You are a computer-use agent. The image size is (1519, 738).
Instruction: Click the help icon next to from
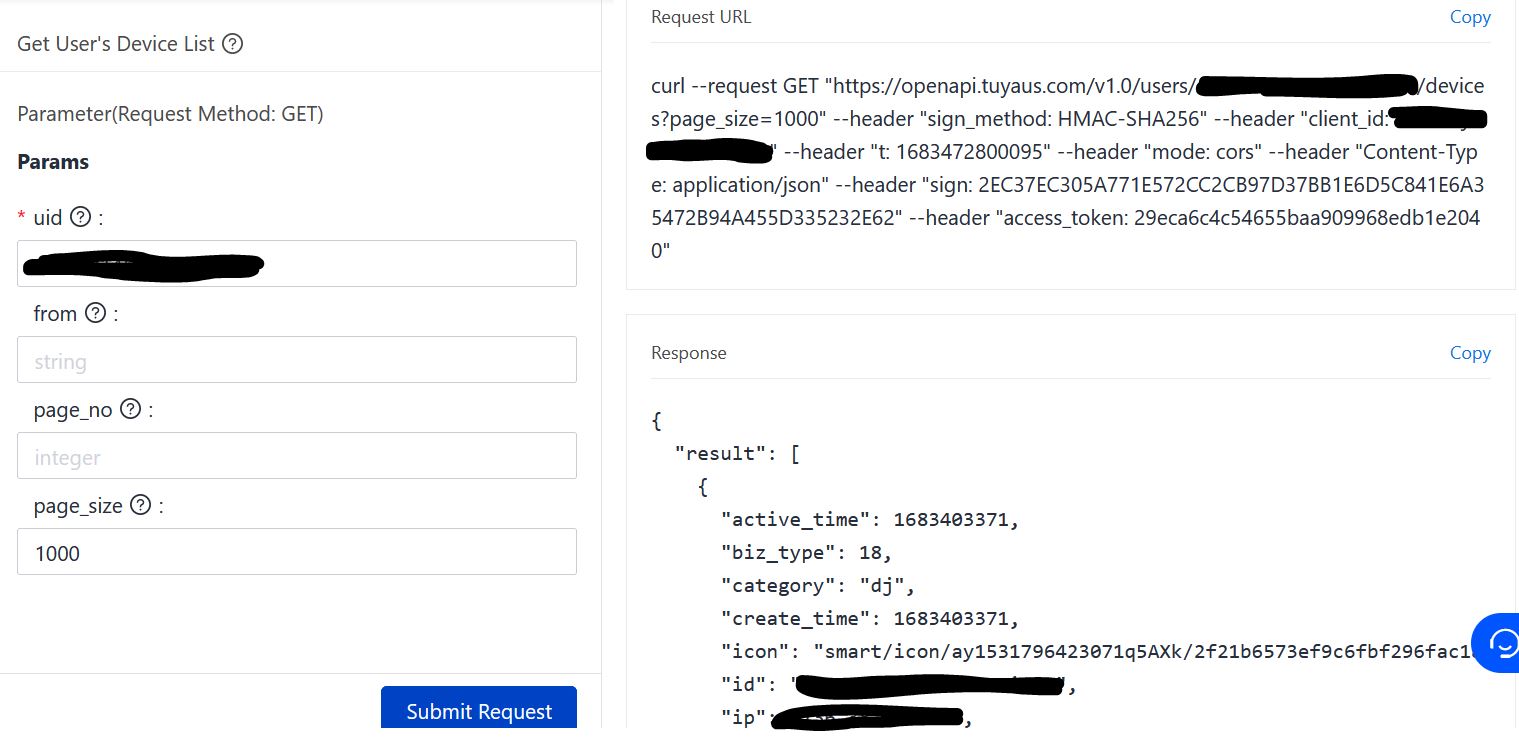pos(95,313)
